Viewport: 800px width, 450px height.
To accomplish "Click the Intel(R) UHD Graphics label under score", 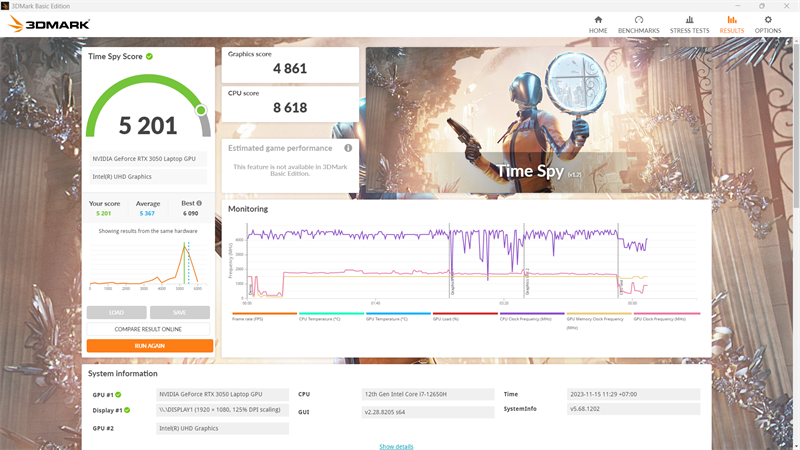I will pos(148,177).
